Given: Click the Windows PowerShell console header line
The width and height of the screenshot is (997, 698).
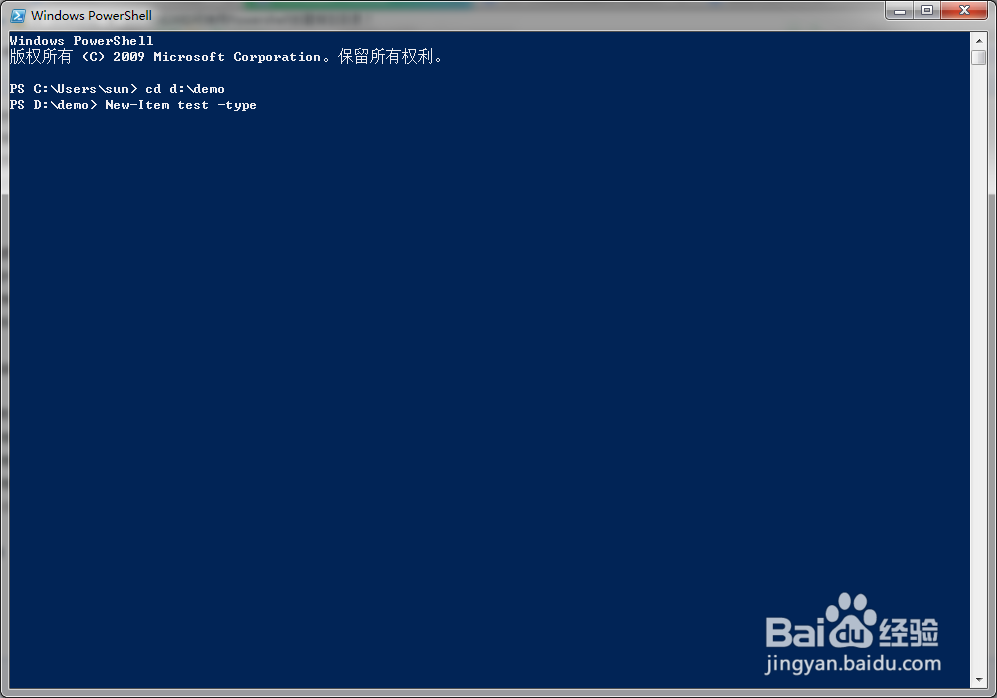Looking at the screenshot, I should 81,41.
